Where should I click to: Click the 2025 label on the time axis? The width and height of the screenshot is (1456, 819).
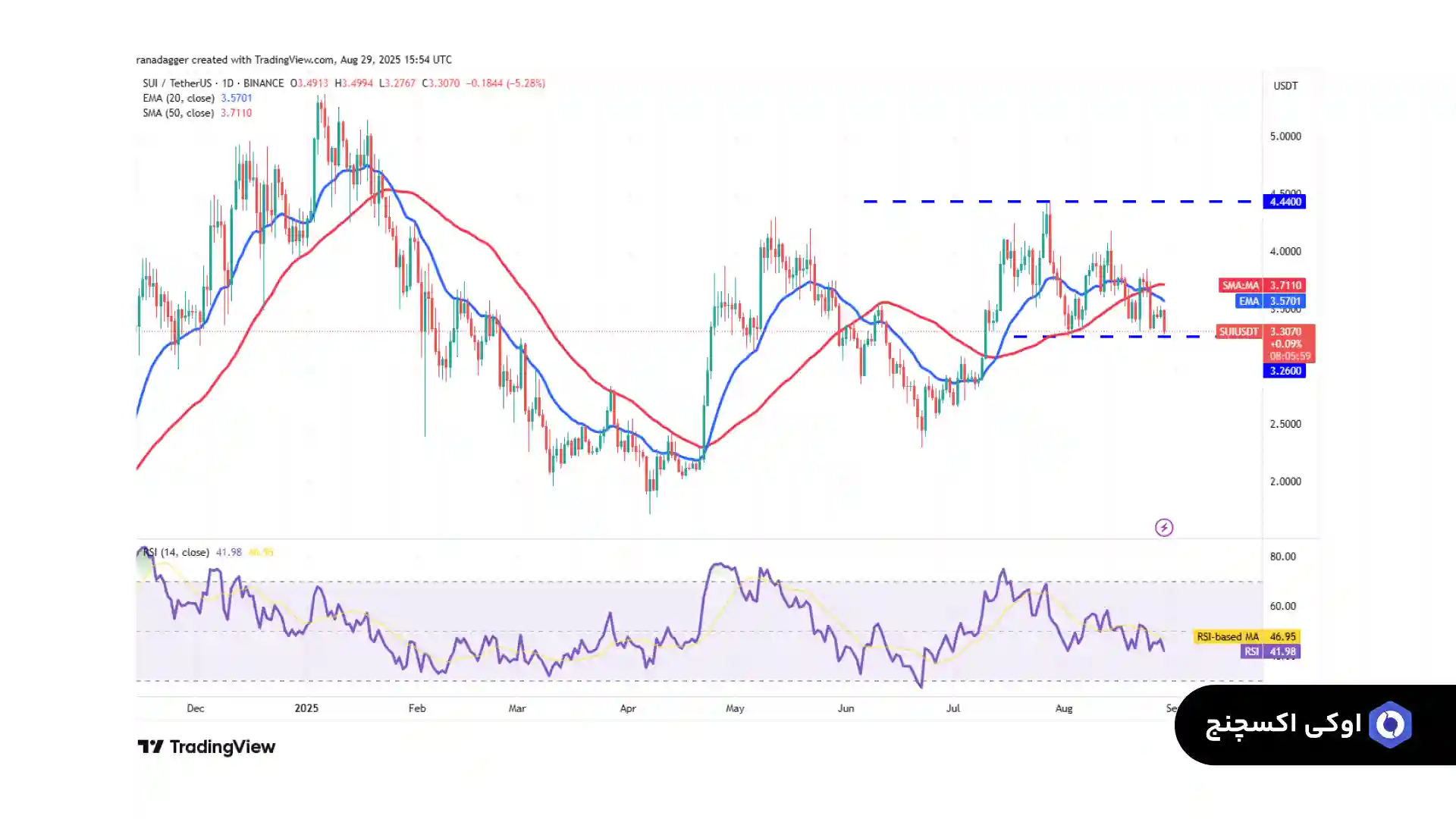(306, 708)
